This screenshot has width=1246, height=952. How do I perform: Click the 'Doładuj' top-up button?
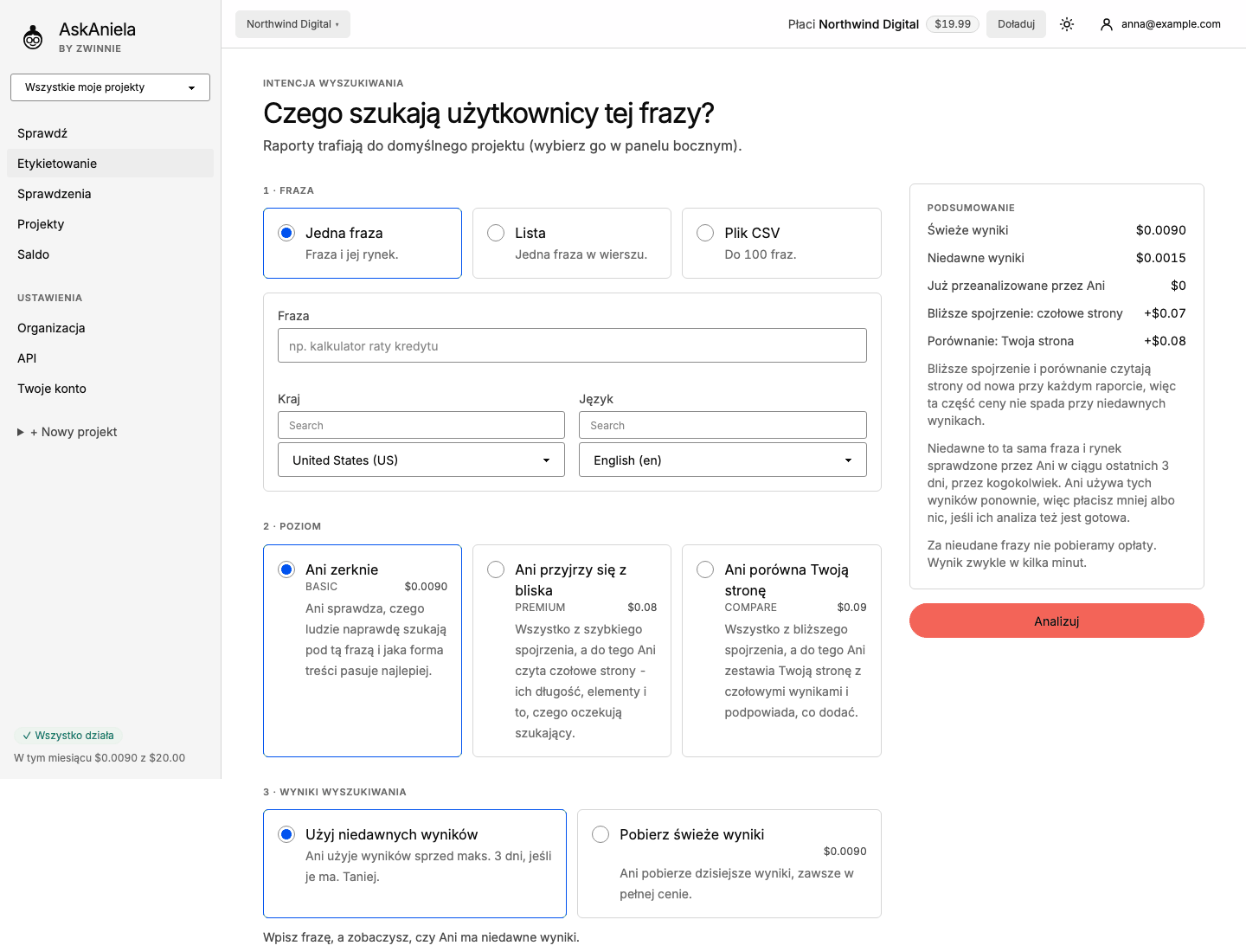(1016, 24)
